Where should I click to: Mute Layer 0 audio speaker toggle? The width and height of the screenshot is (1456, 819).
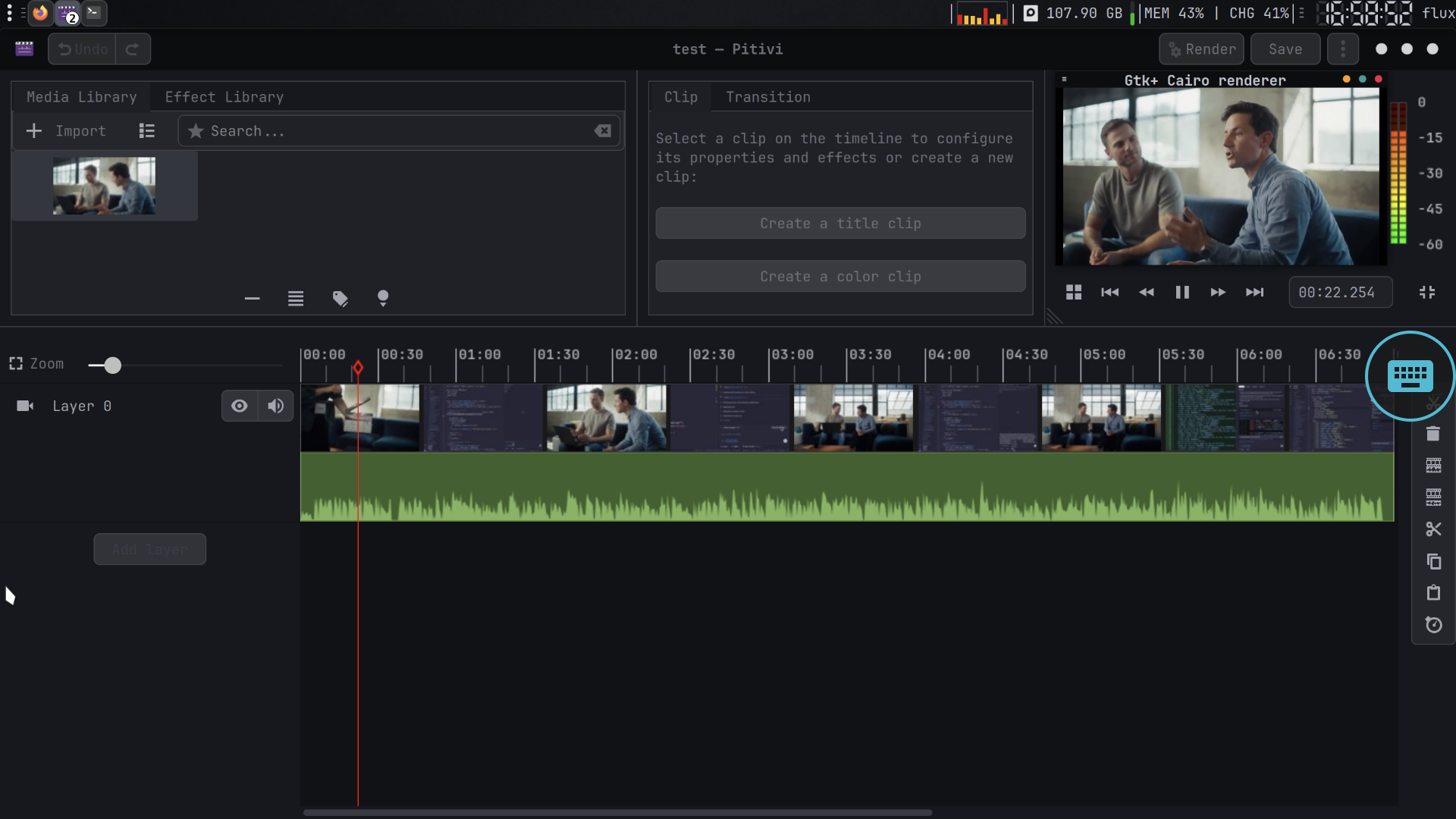click(x=275, y=406)
